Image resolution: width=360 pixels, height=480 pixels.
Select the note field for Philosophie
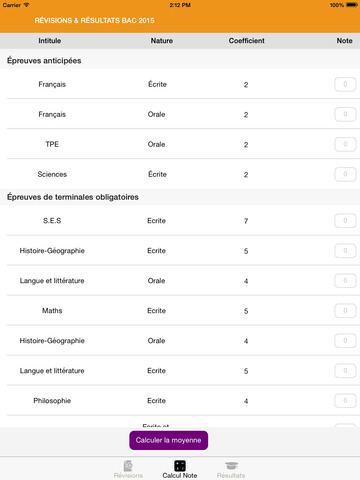(345, 401)
